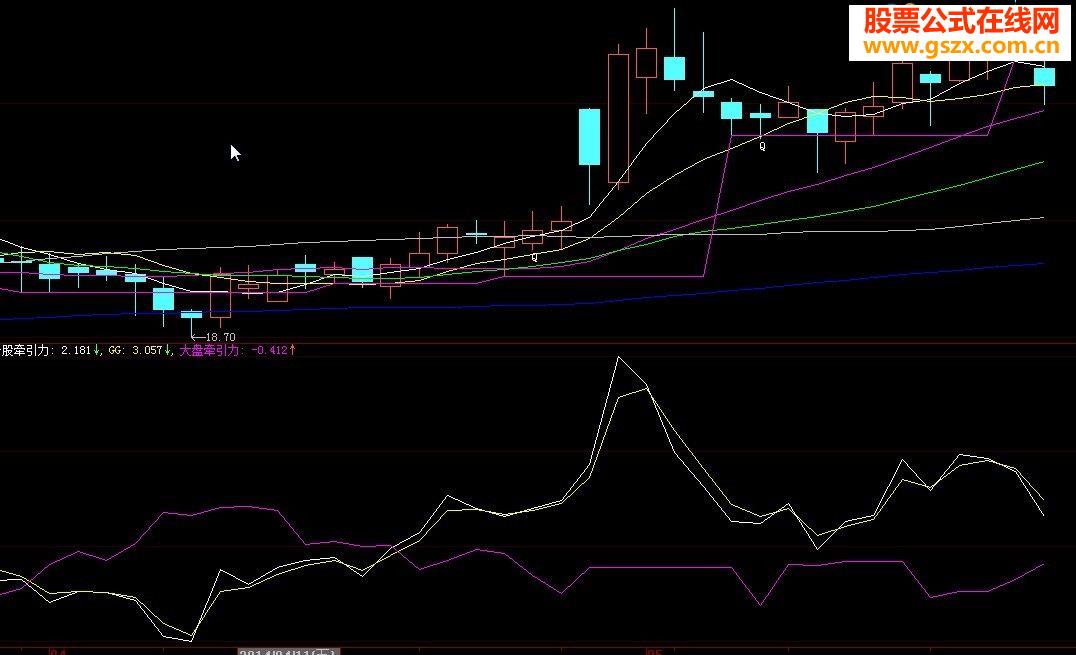
Task: Click the 股票公式在线网 logo text
Action: click(x=961, y=21)
